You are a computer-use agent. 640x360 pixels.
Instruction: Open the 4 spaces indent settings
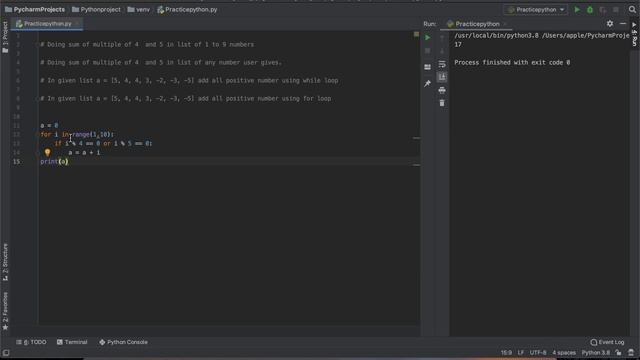point(564,353)
